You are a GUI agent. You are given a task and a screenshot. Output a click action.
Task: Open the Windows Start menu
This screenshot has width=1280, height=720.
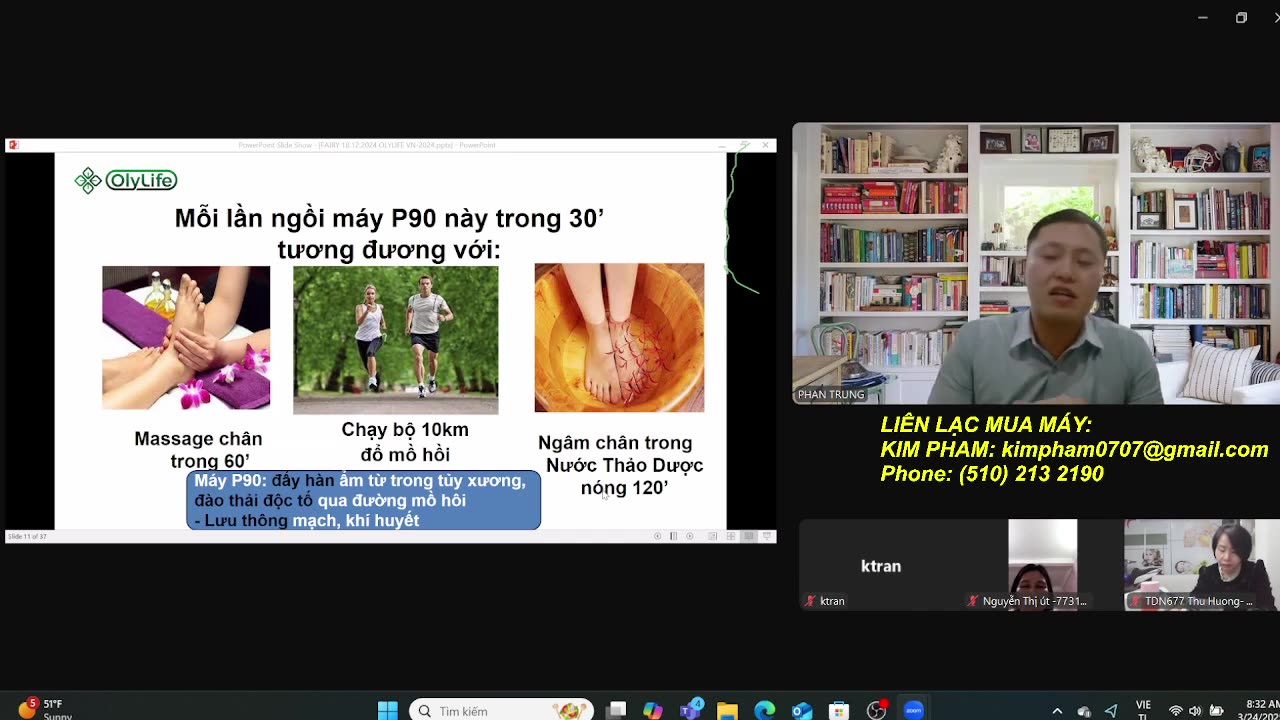pos(387,711)
